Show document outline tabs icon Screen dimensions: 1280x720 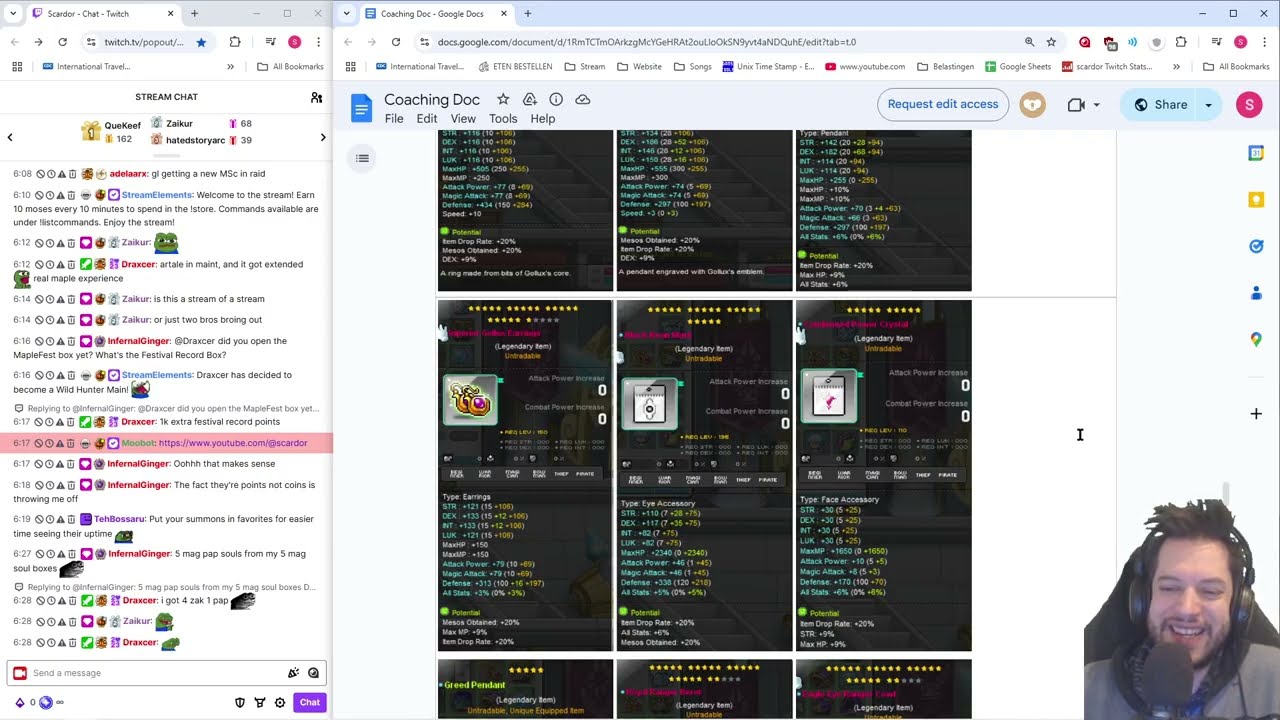coord(362,158)
